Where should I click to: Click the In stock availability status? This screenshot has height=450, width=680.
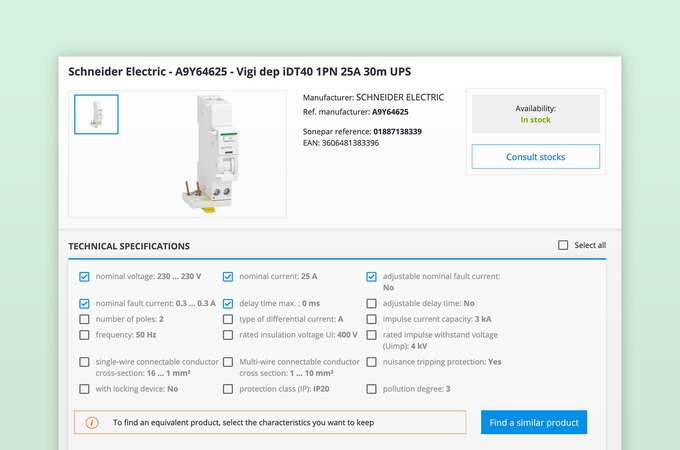536,120
